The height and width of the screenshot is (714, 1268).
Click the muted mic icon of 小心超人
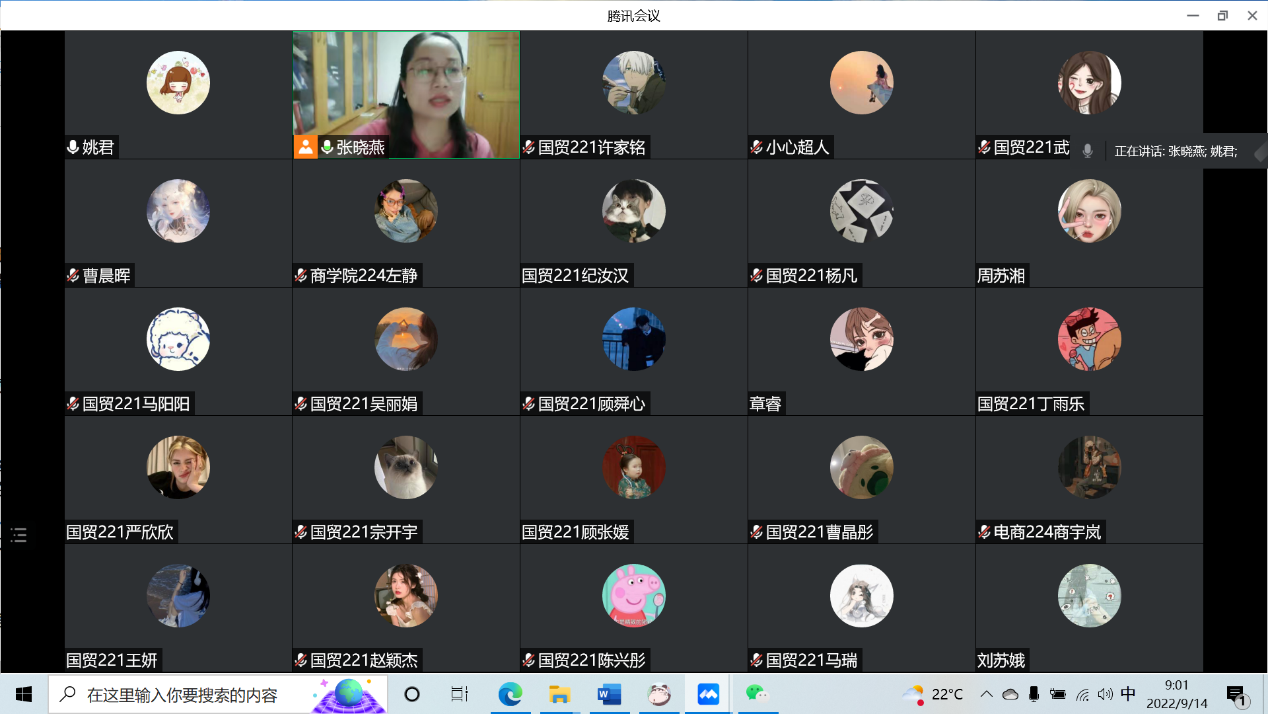point(756,147)
